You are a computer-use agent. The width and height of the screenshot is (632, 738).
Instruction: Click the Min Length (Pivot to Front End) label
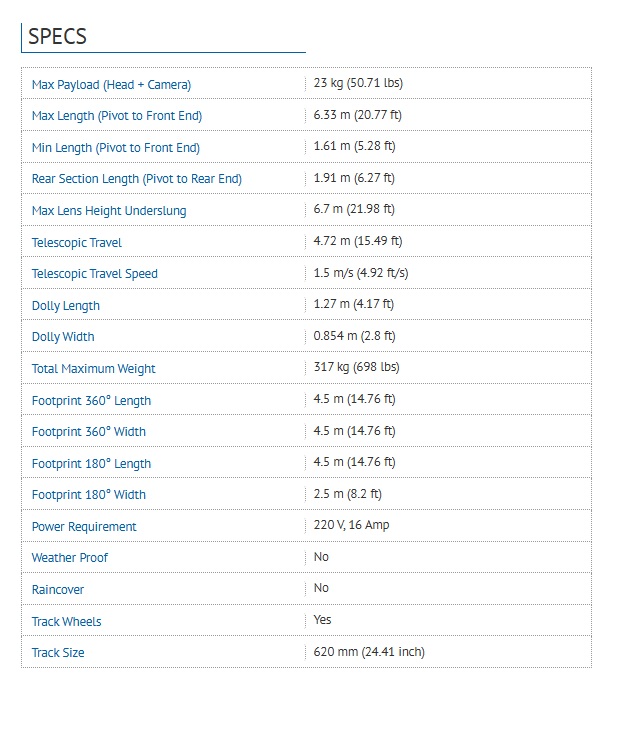[x=116, y=148]
